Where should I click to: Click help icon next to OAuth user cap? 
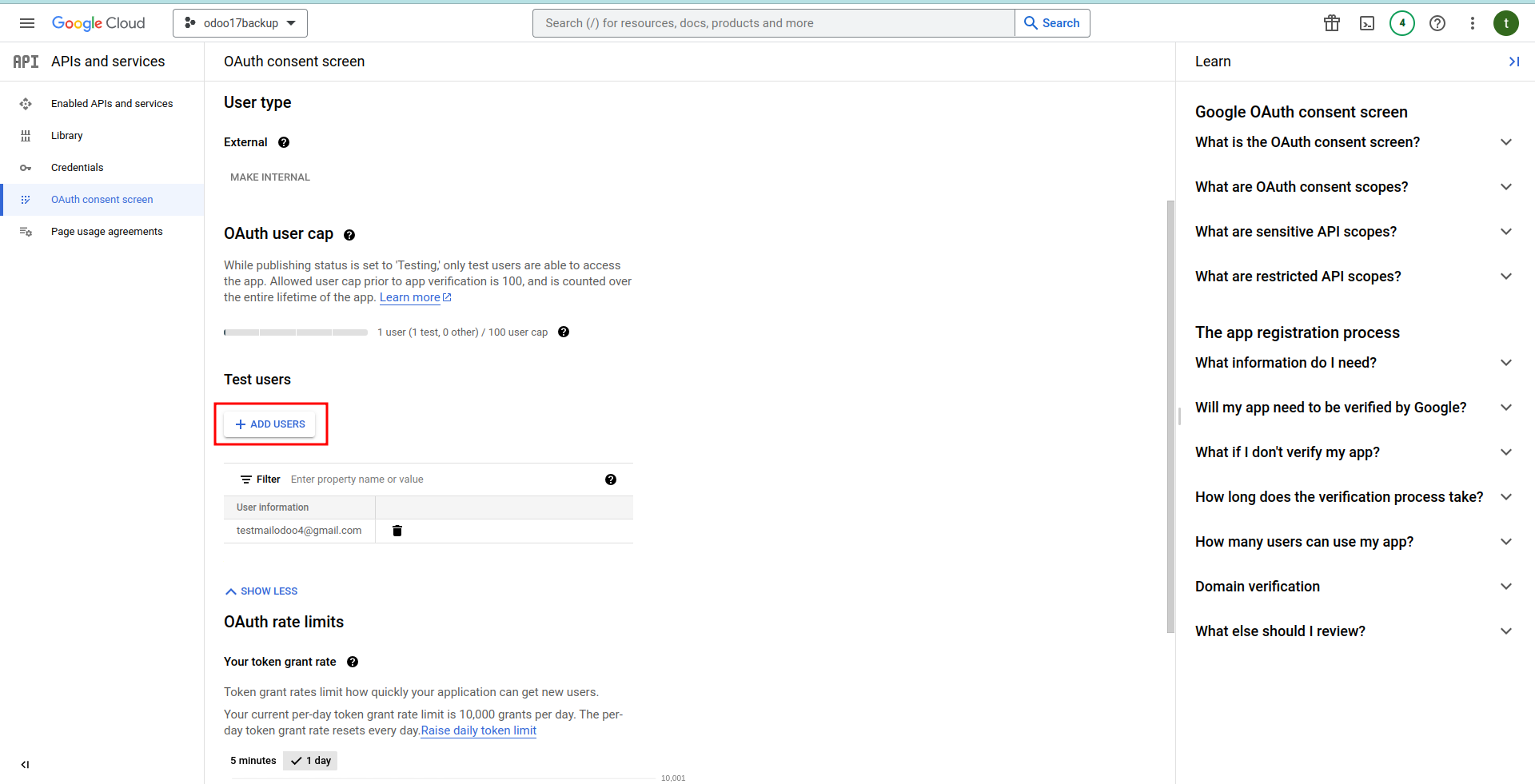click(x=349, y=235)
